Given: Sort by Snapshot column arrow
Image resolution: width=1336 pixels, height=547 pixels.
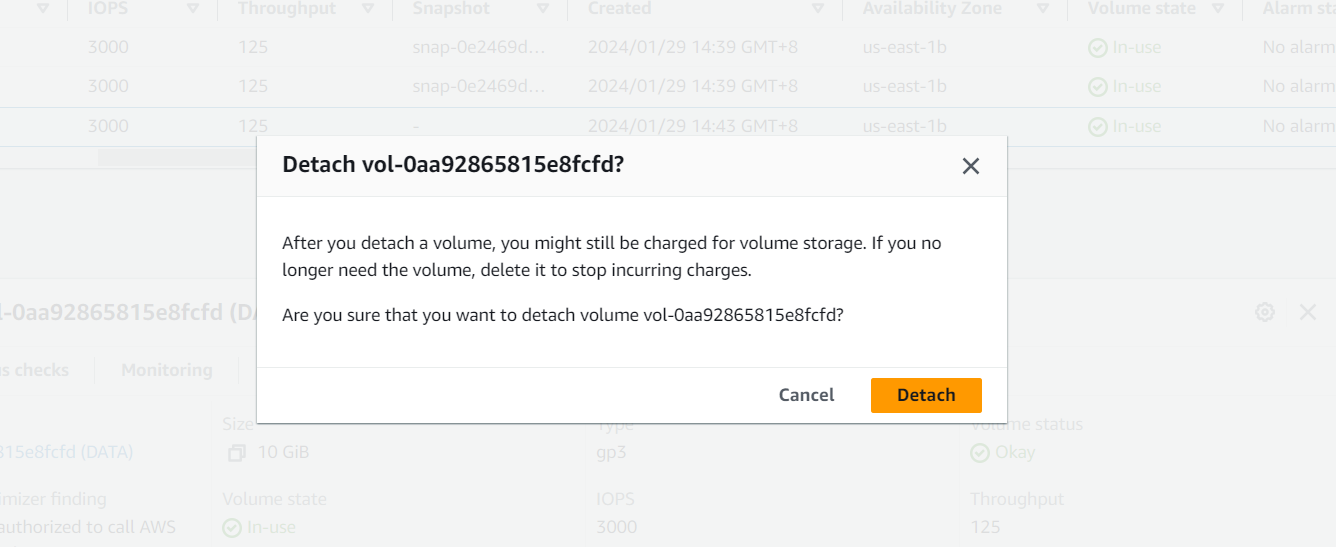Looking at the screenshot, I should tap(542, 8).
